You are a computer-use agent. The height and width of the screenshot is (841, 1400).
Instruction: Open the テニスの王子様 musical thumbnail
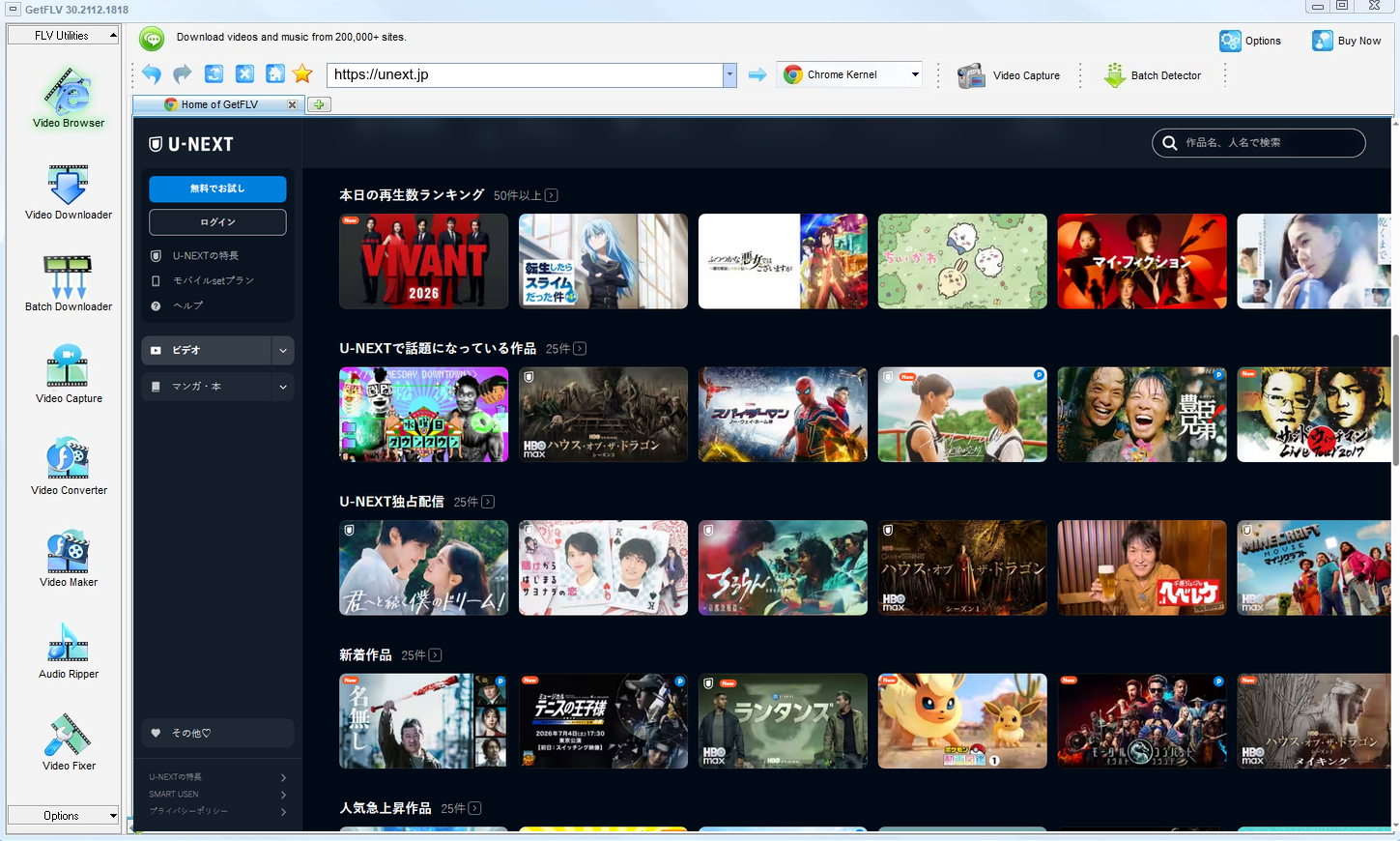tap(603, 721)
